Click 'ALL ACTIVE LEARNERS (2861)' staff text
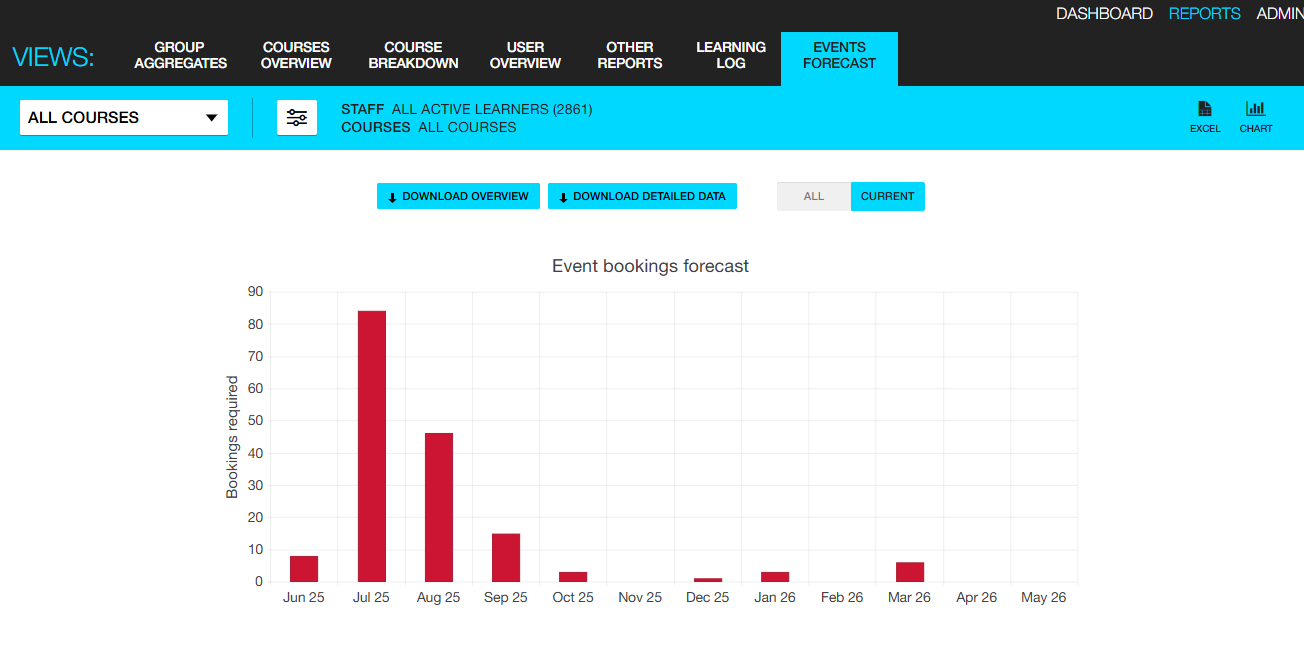Image resolution: width=1304 pixels, height=656 pixels. pyautogui.click(x=492, y=109)
